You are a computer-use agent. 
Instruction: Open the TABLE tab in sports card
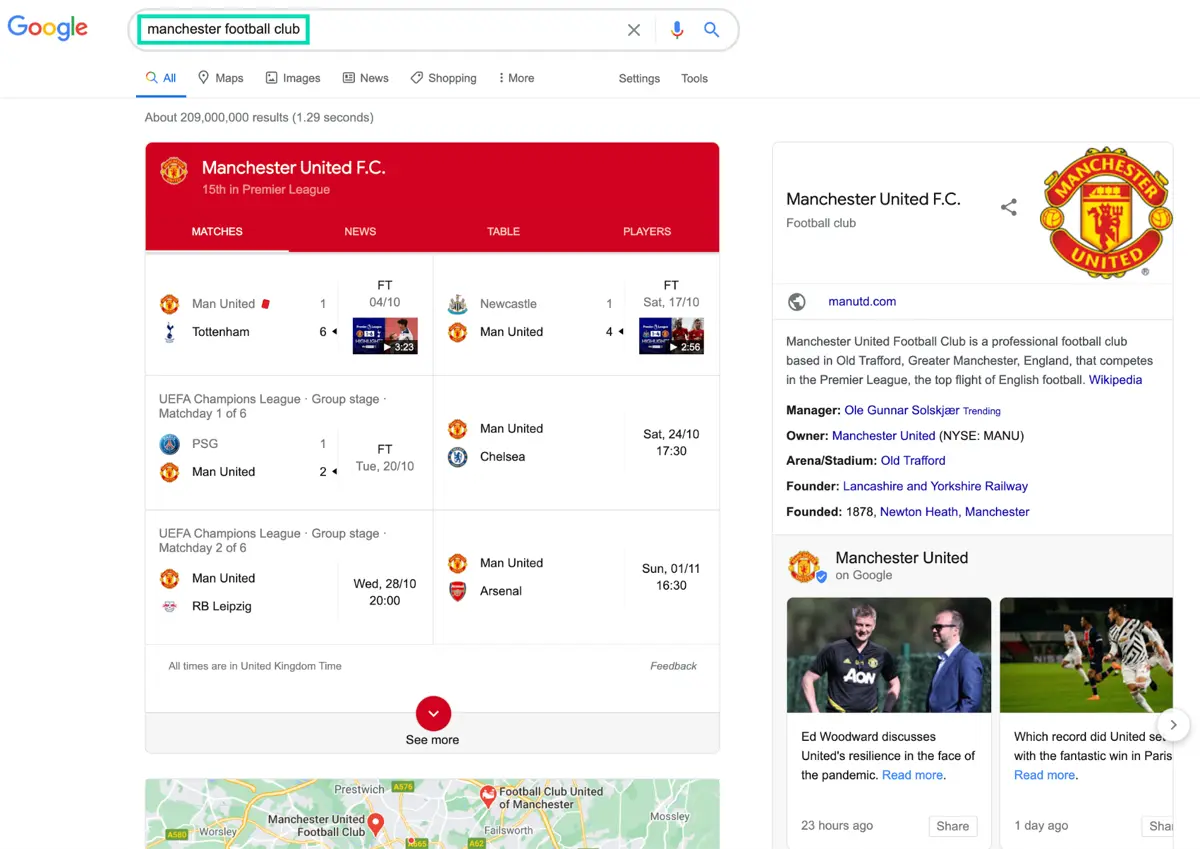pyautogui.click(x=503, y=231)
